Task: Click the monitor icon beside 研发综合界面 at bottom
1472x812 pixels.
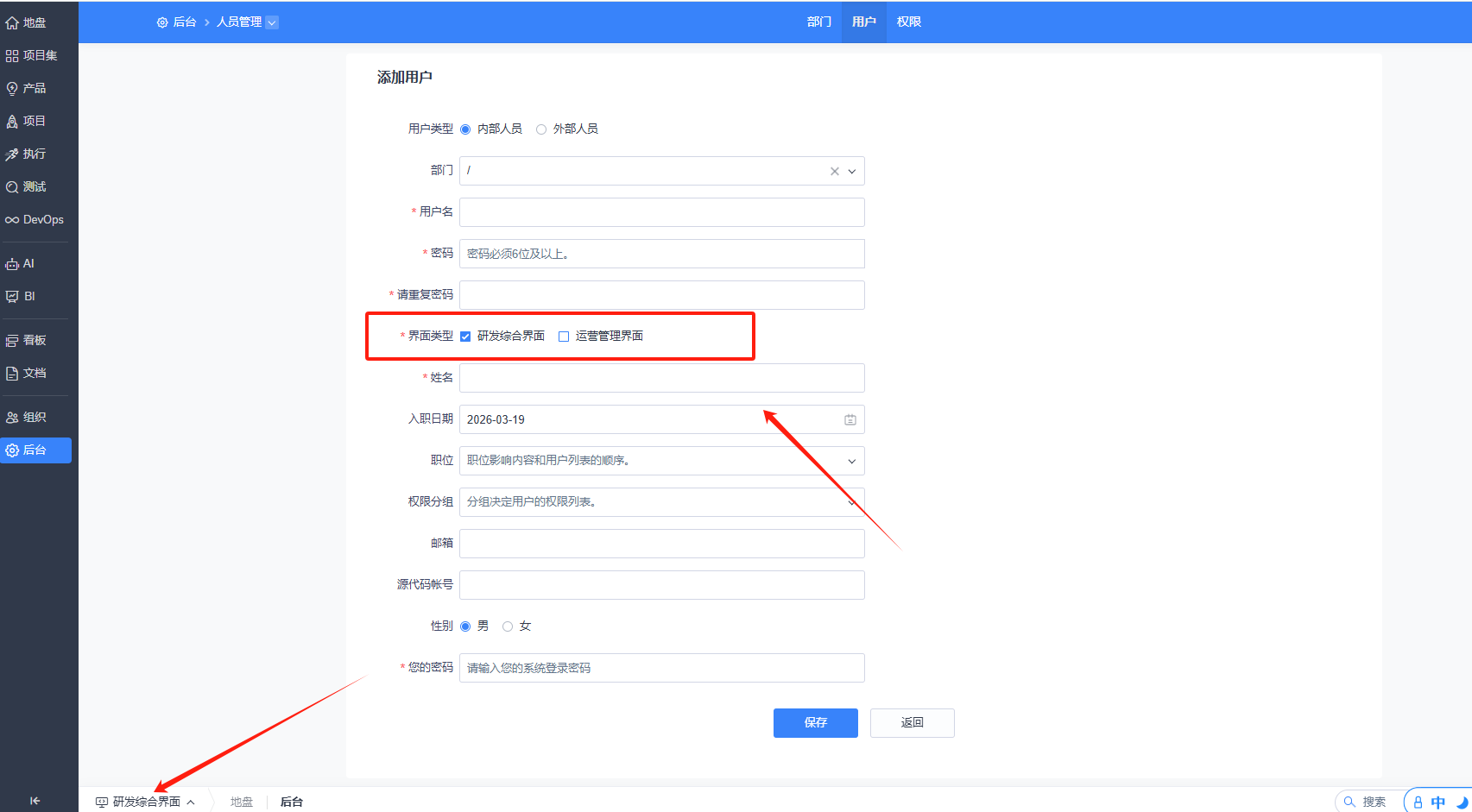Action: [x=102, y=803]
